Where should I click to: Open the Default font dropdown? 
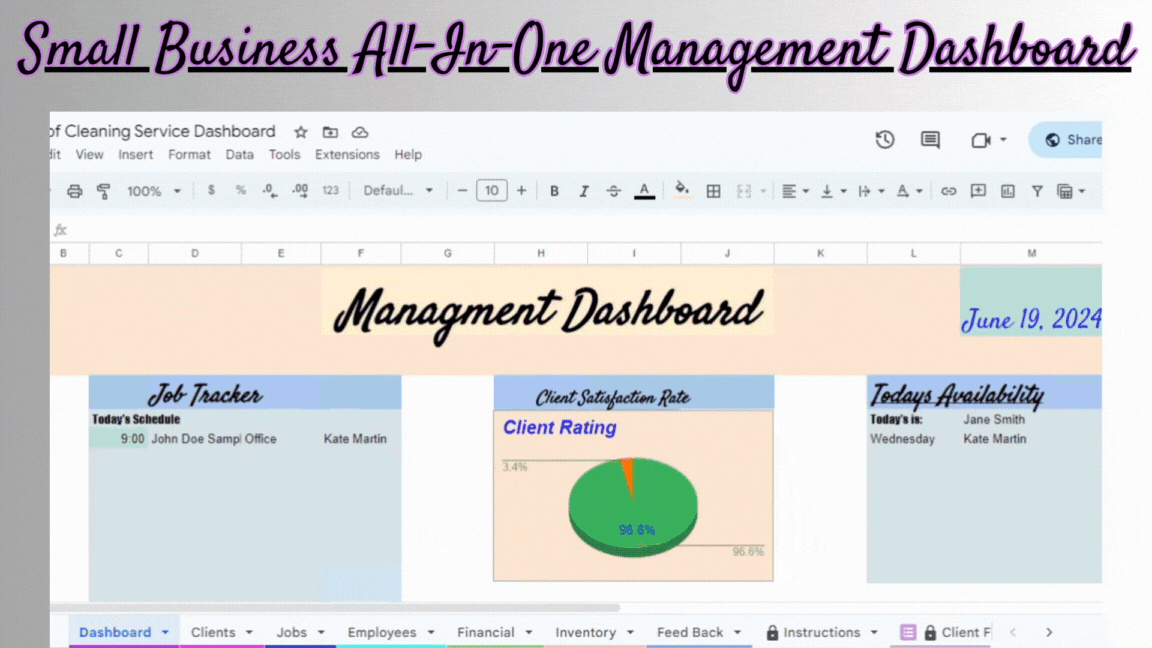coord(397,190)
